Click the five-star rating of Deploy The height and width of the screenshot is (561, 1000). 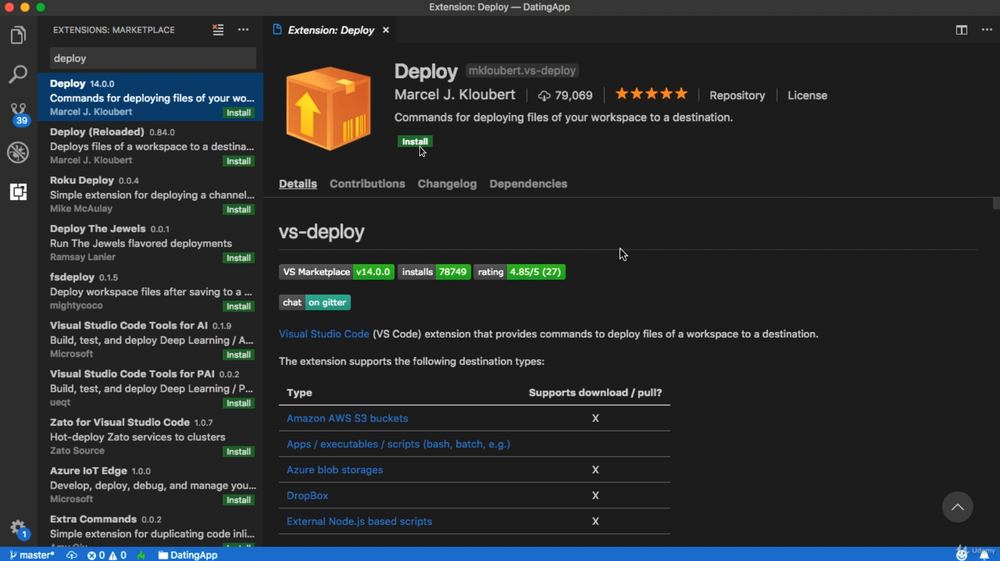pyautogui.click(x=651, y=94)
